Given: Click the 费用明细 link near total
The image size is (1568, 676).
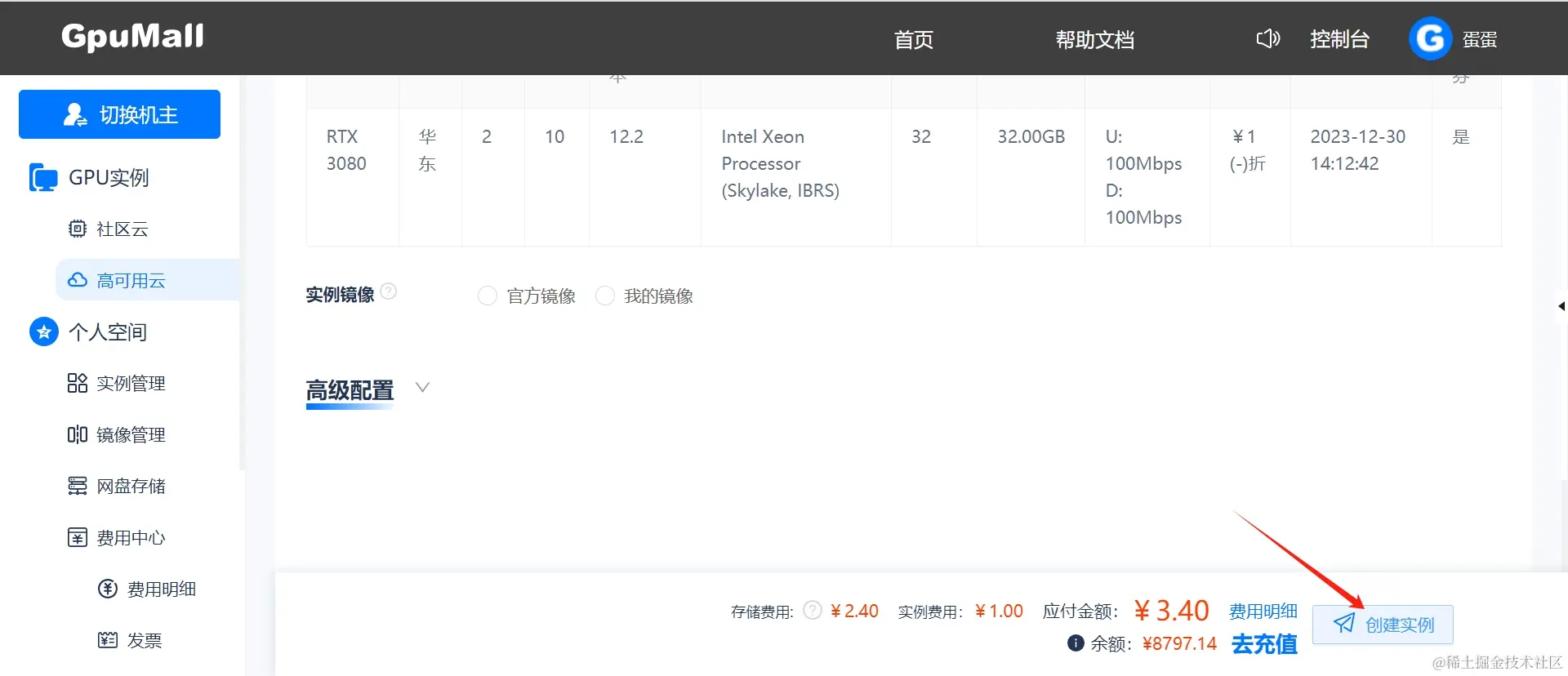Looking at the screenshot, I should 1263,611.
